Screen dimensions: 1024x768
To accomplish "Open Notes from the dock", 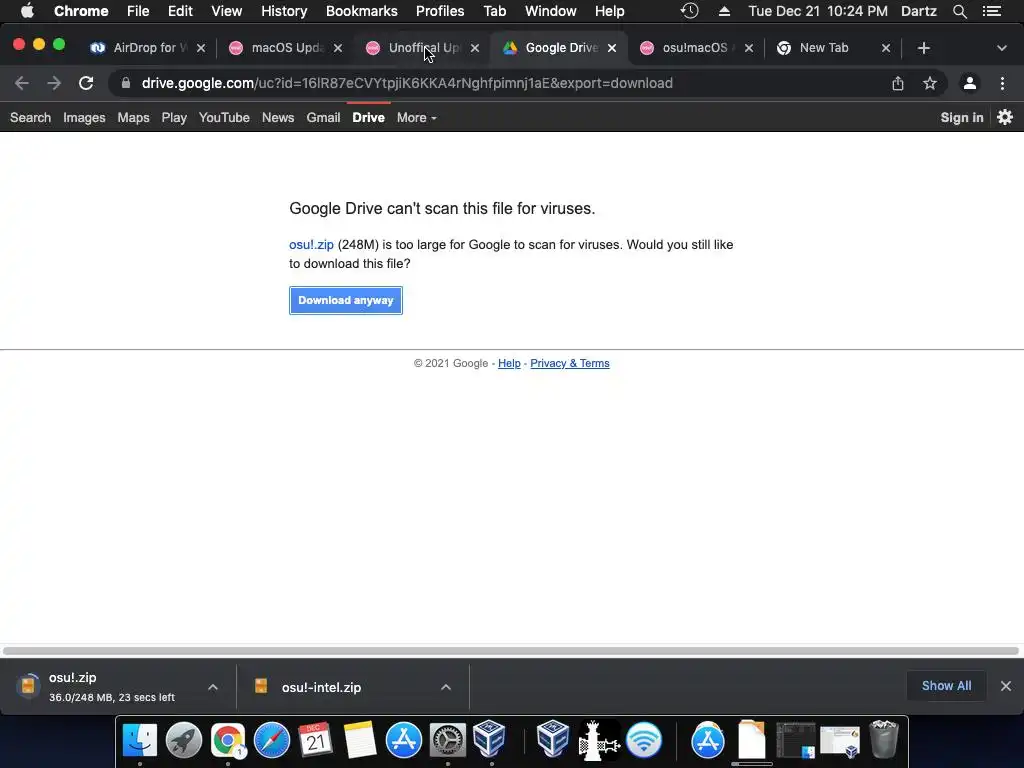I will tap(360, 740).
